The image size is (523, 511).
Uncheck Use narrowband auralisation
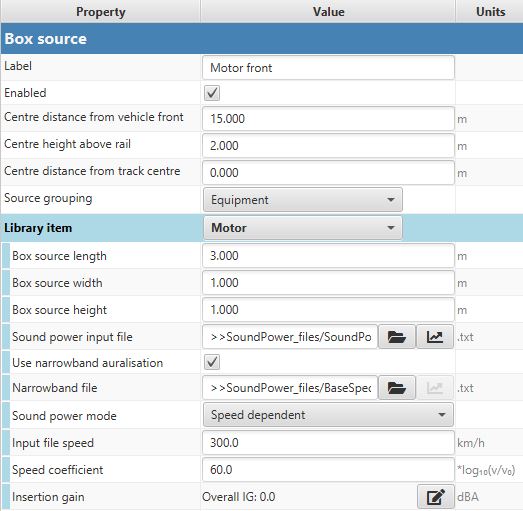coord(212,362)
